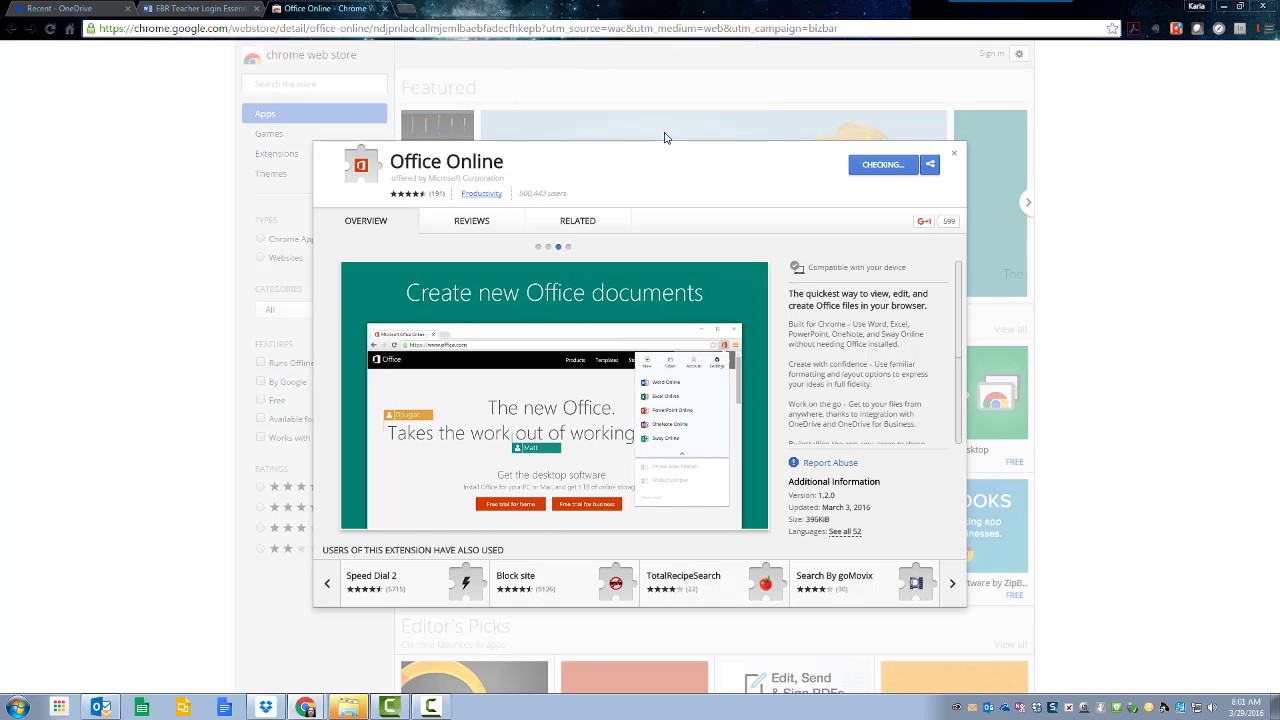Select the Websites type radio button
The width and height of the screenshot is (1280, 720).
pos(261,257)
